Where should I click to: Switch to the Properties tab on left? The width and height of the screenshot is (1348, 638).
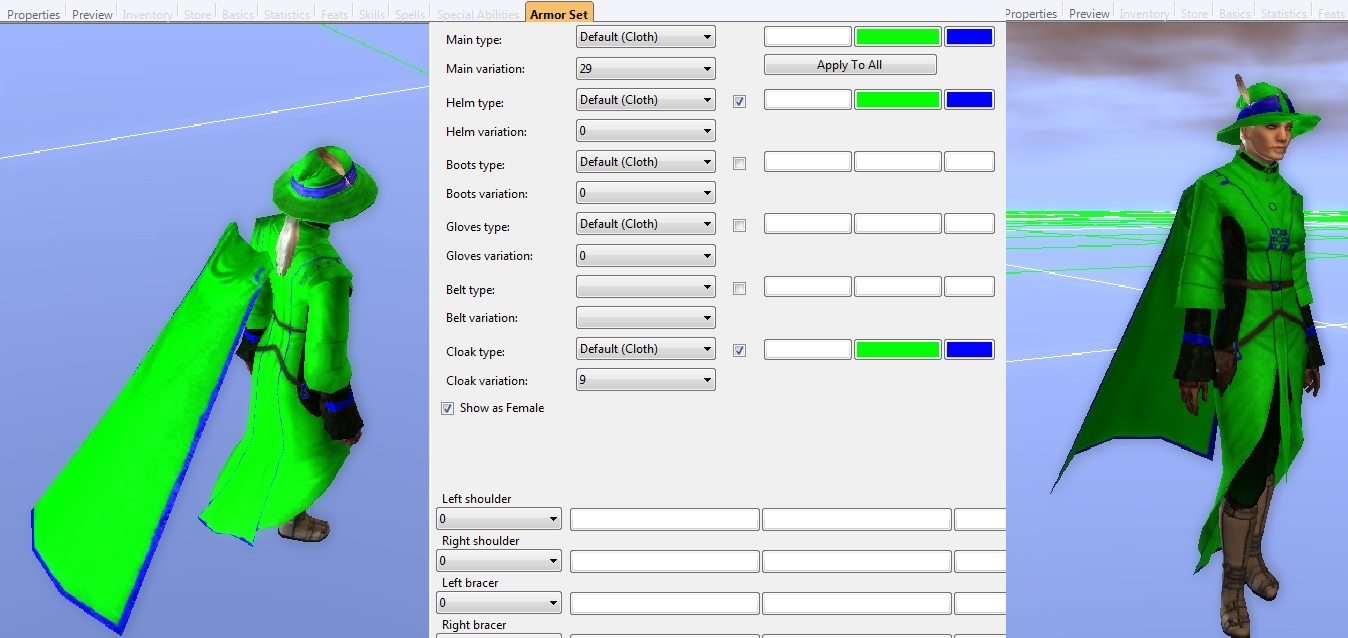coord(34,14)
